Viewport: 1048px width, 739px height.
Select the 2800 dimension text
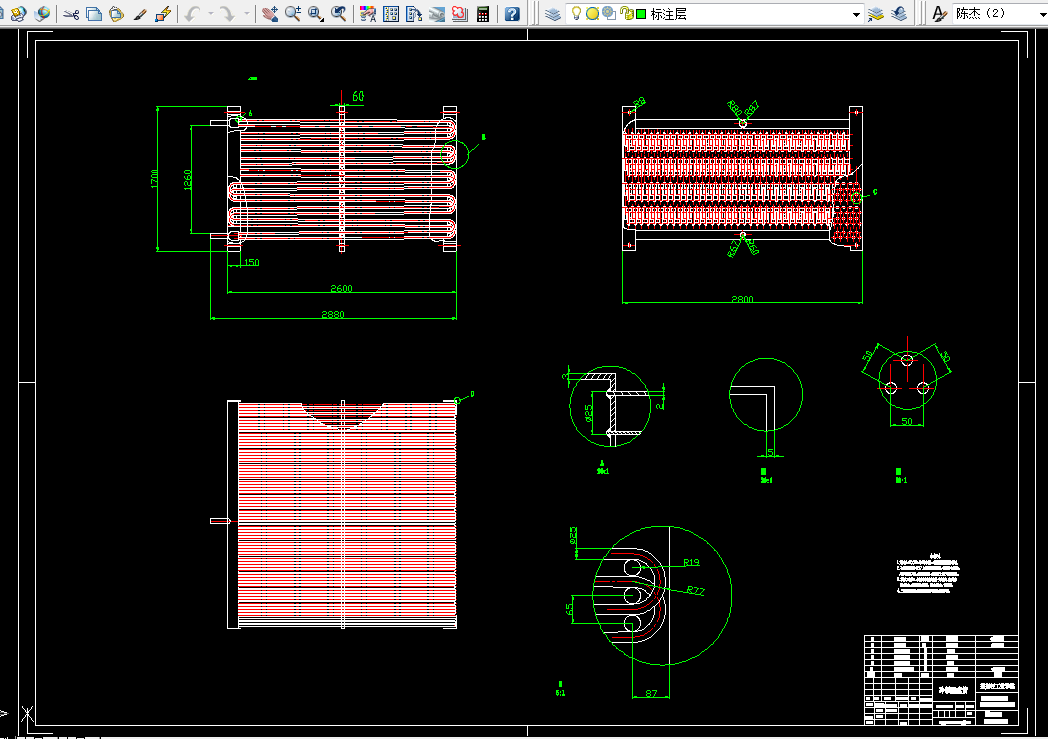point(742,299)
